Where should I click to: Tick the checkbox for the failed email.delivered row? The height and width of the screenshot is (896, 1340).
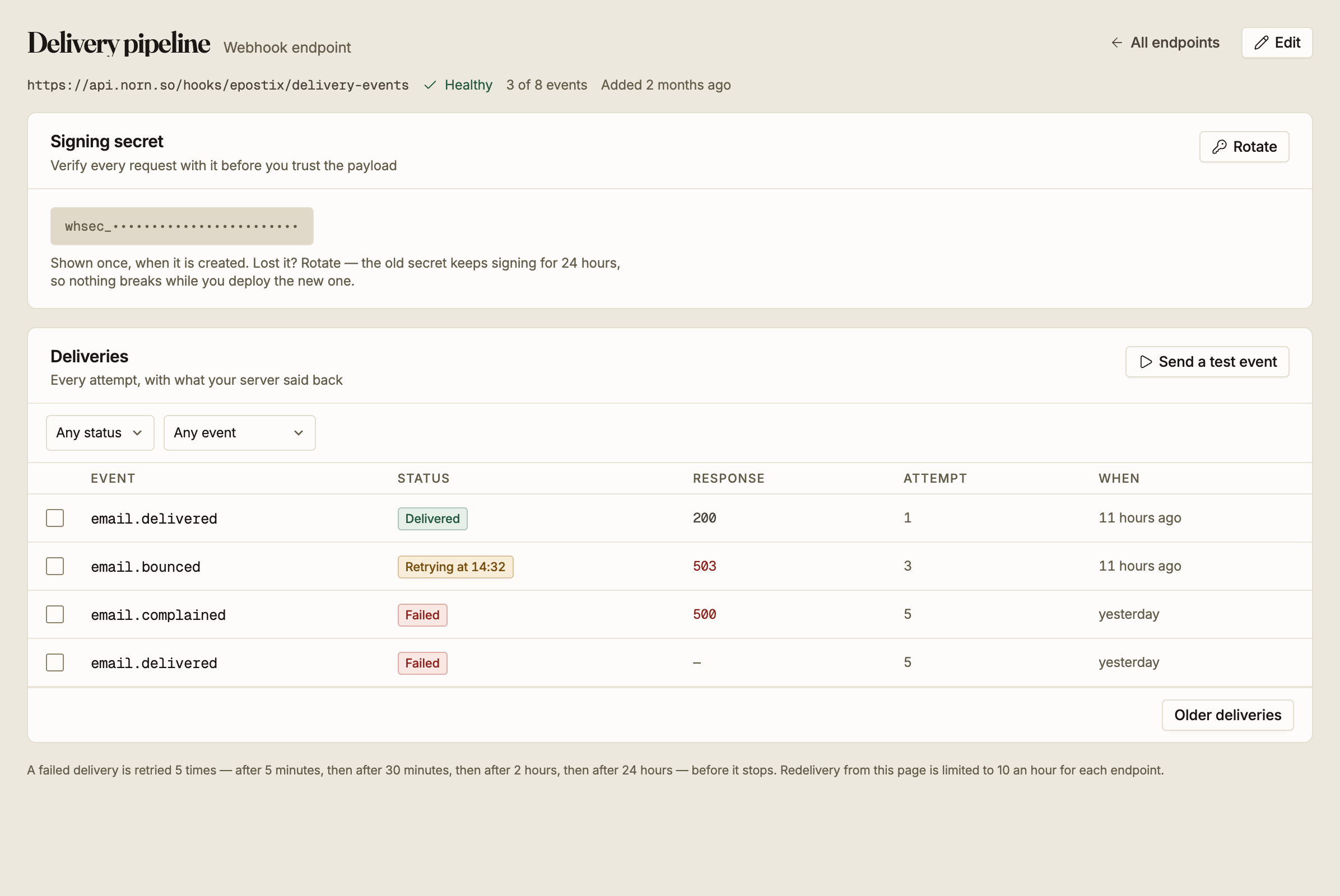[x=55, y=662]
